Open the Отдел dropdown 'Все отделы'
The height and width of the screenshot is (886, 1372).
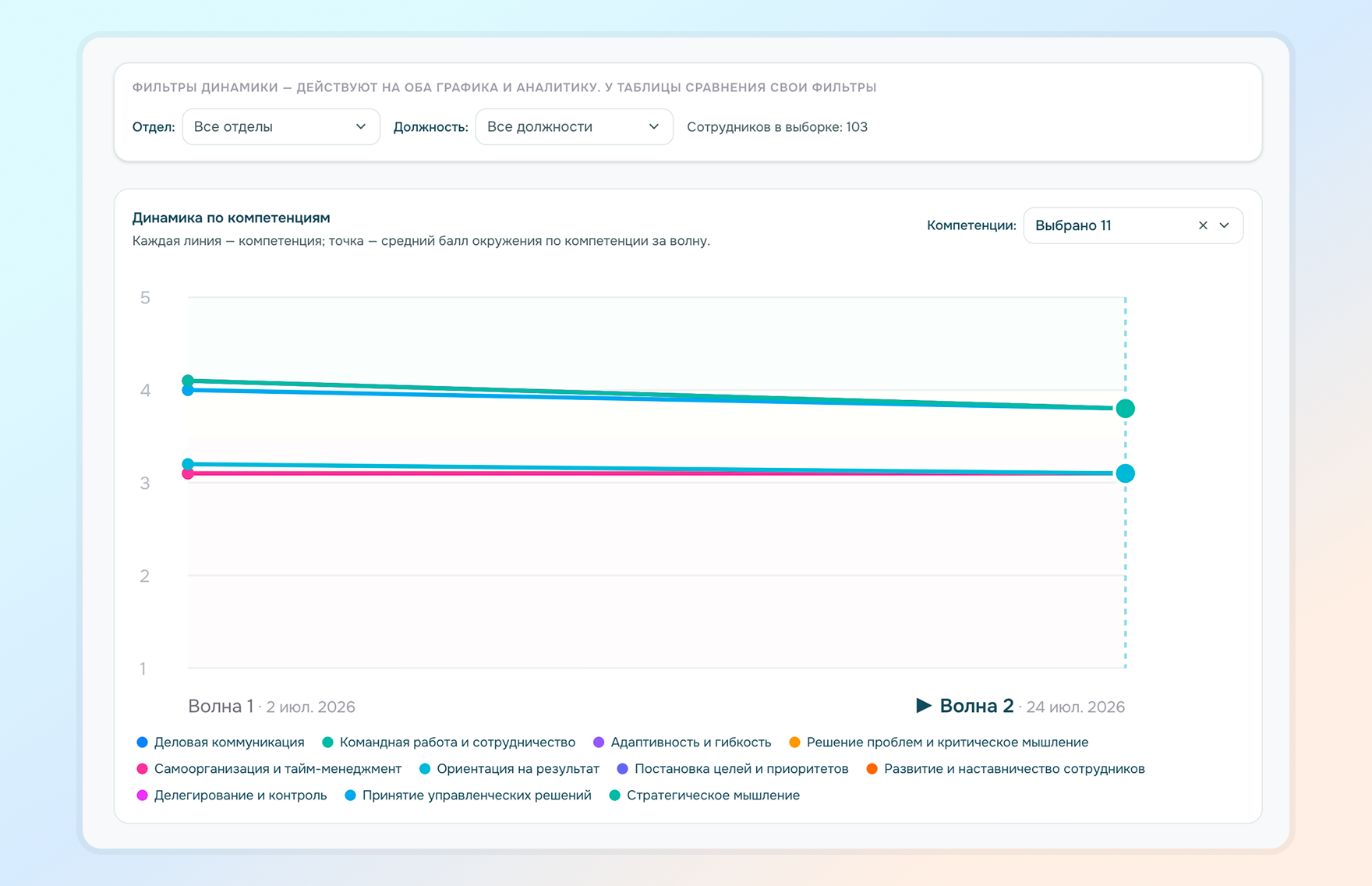coord(281,126)
